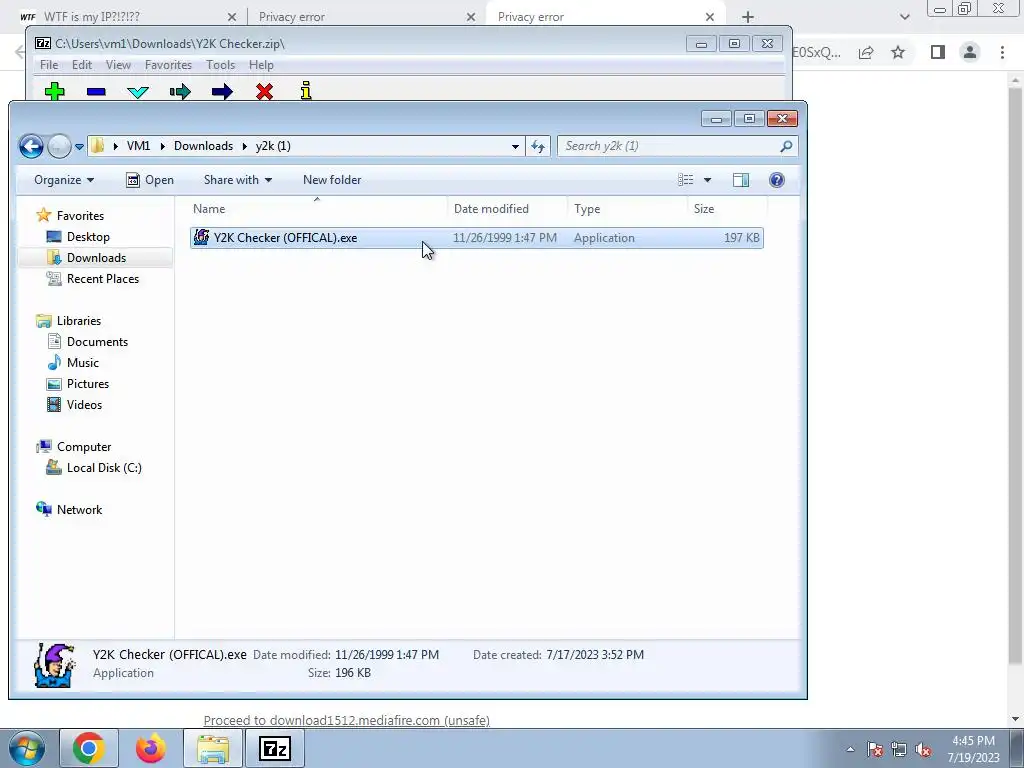
Task: Open the Share with dropdown
Action: pyautogui.click(x=238, y=180)
